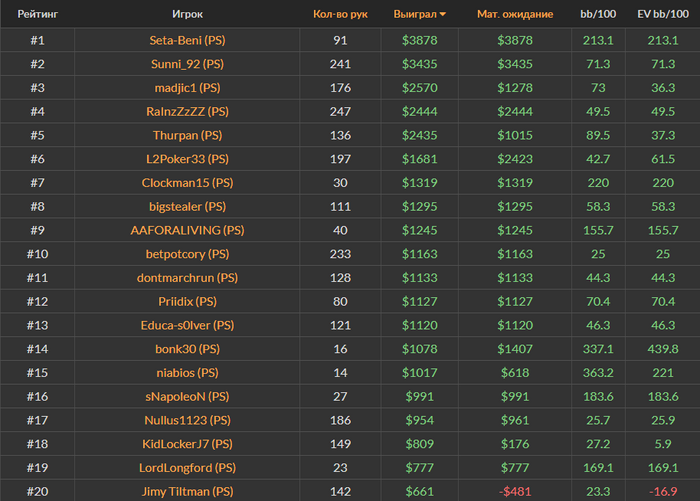This screenshot has width=700, height=501.
Task: Select betpotcory (PS) in the list
Action: pyautogui.click(x=187, y=254)
